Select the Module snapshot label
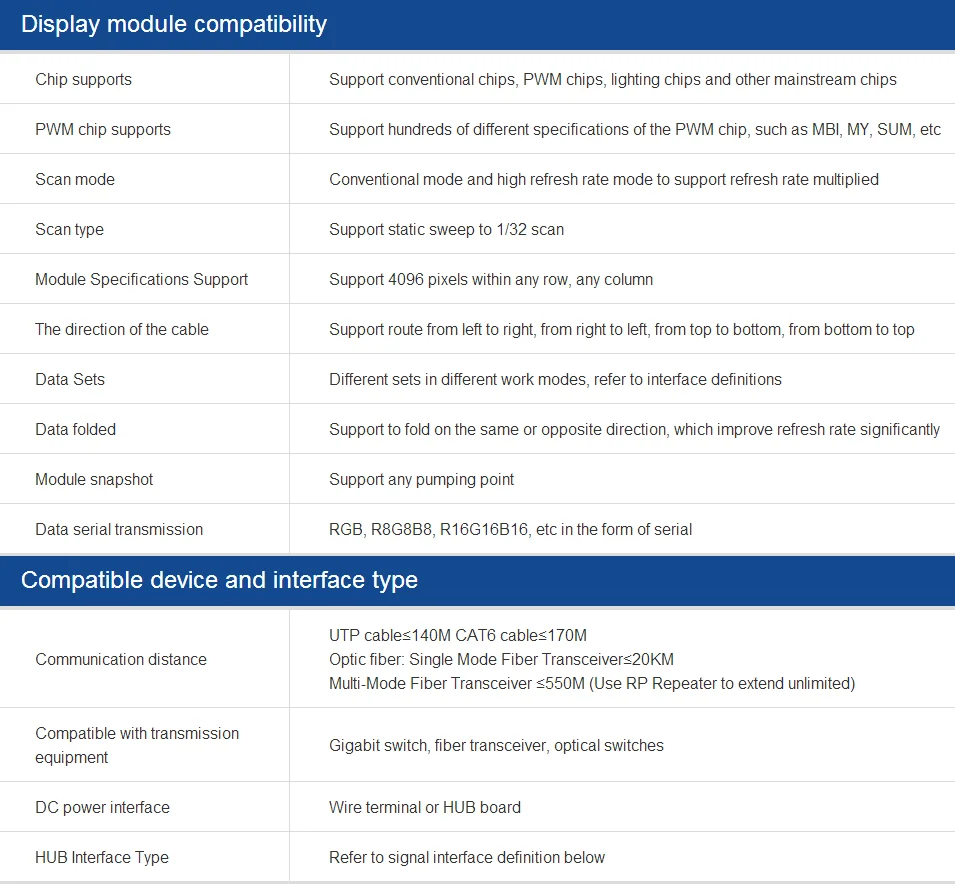This screenshot has height=884, width=955. click(x=94, y=480)
